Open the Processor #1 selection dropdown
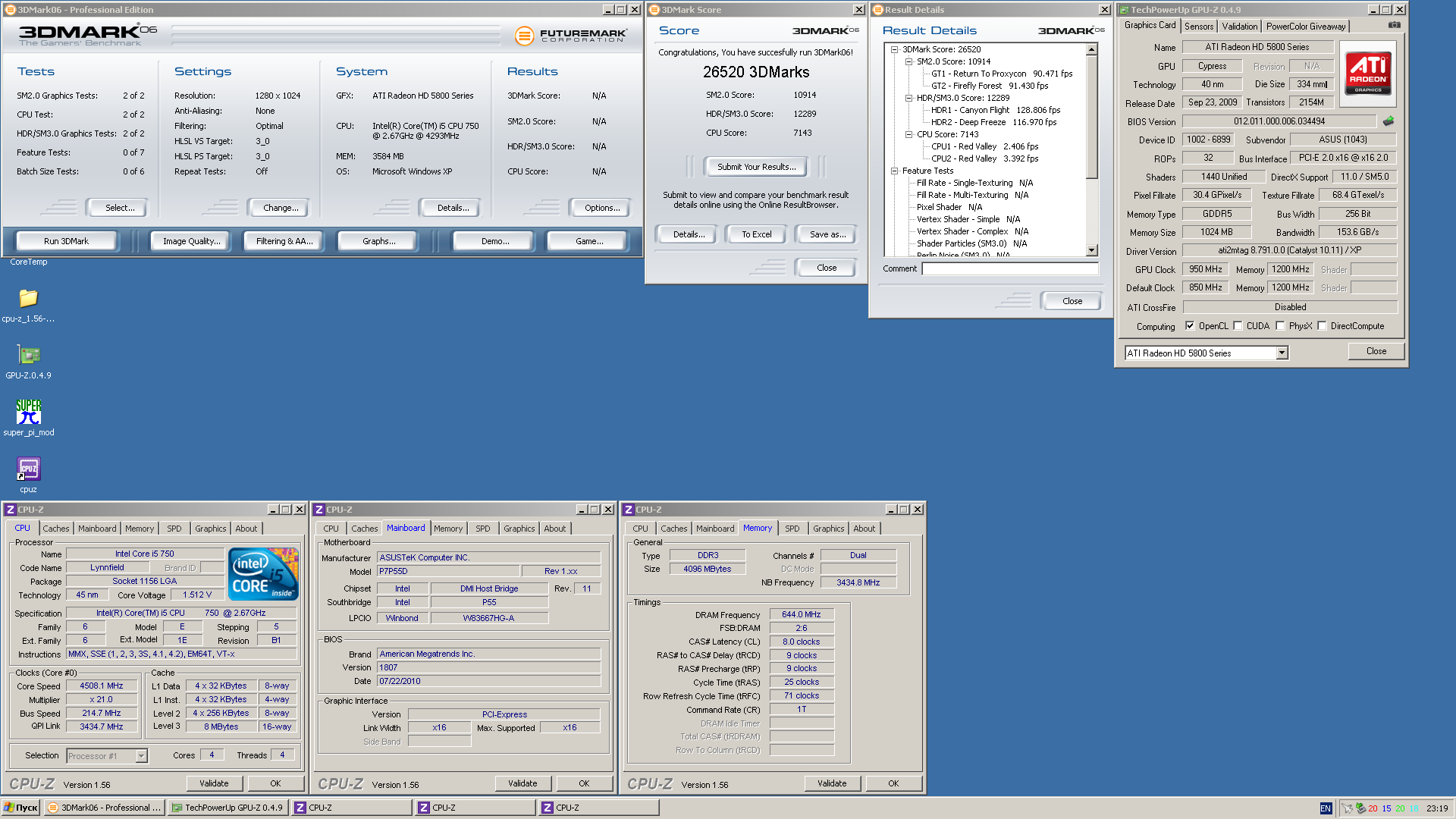The image size is (1456, 819). [141, 756]
